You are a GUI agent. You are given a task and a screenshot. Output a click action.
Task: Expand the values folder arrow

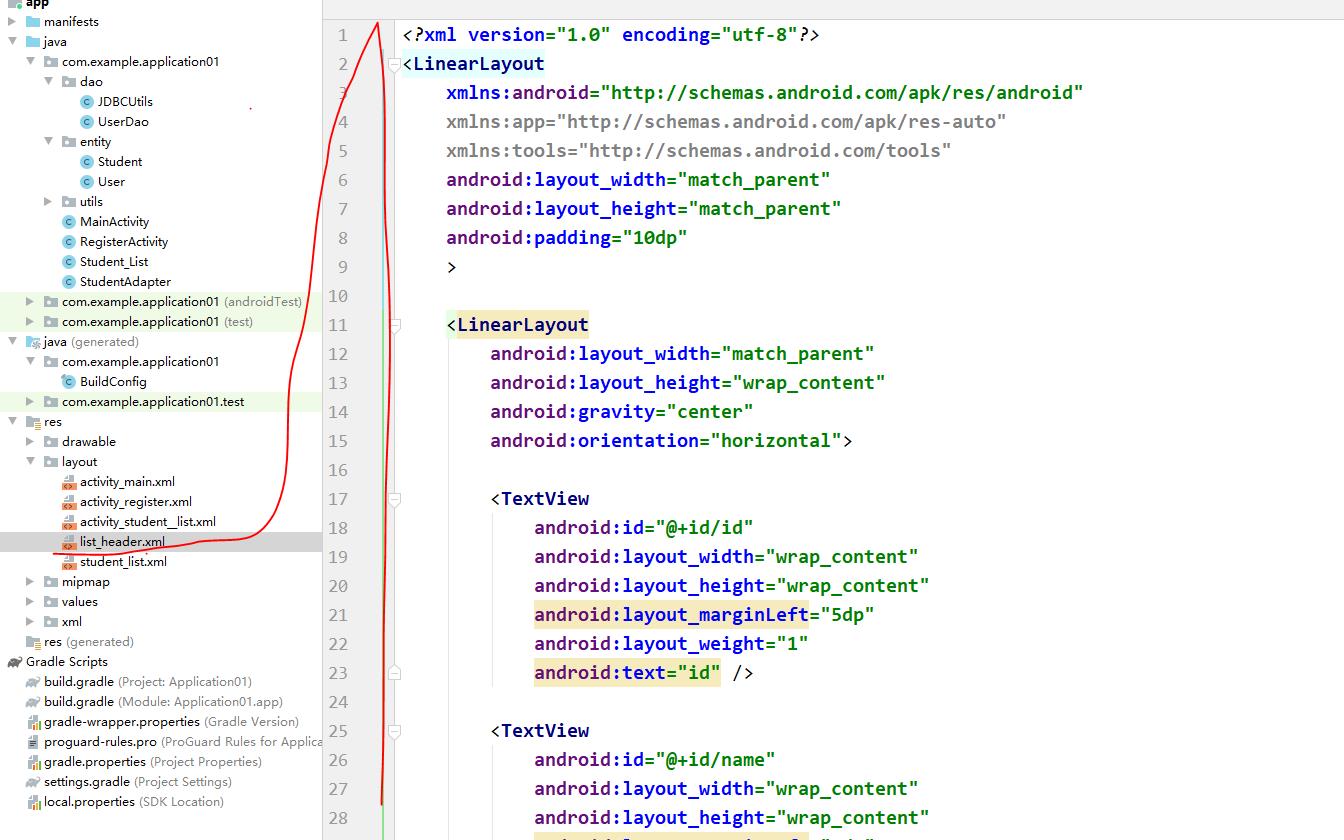coord(30,601)
